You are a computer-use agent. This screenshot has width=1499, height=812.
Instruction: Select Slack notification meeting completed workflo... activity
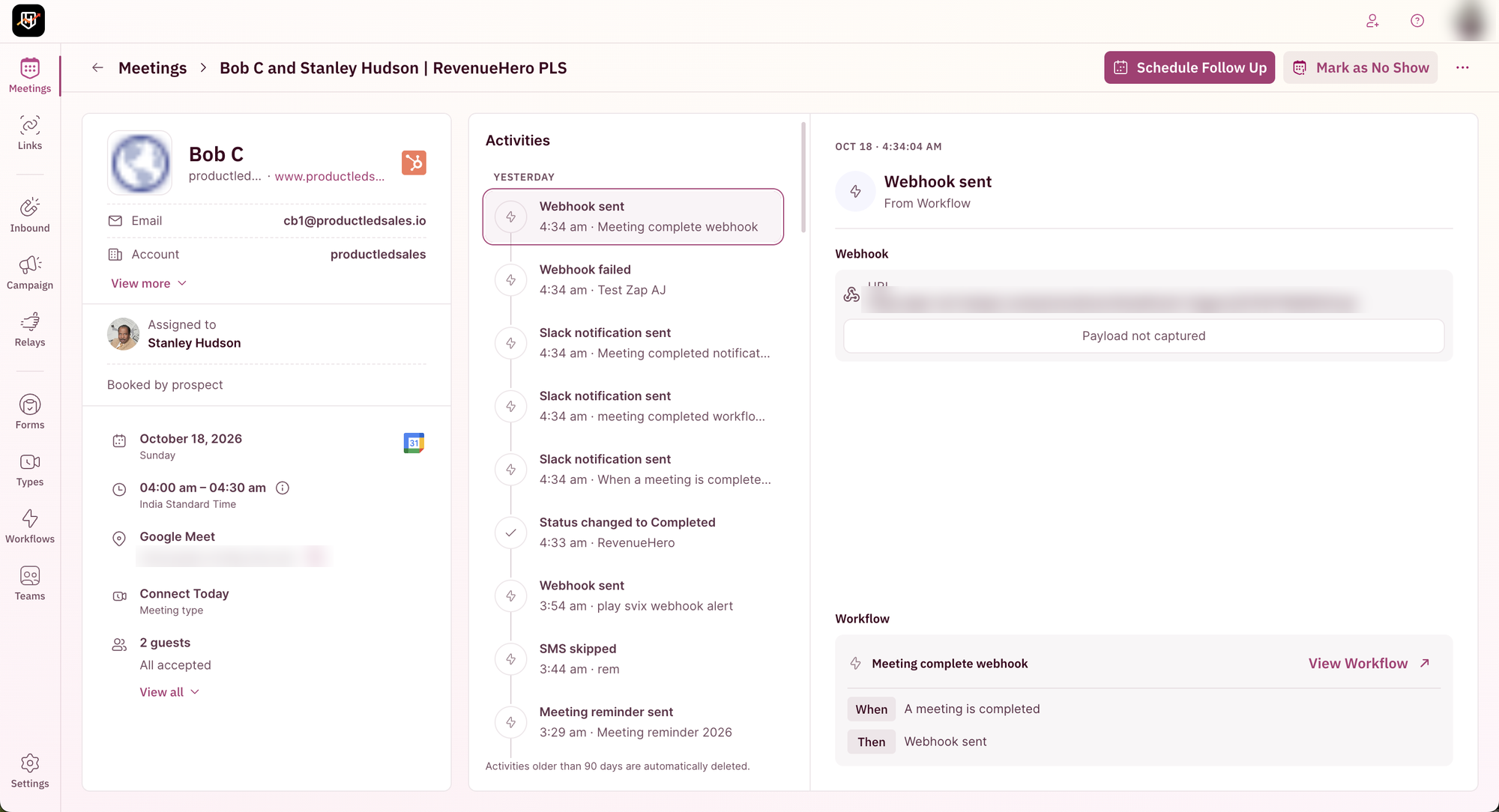633,406
